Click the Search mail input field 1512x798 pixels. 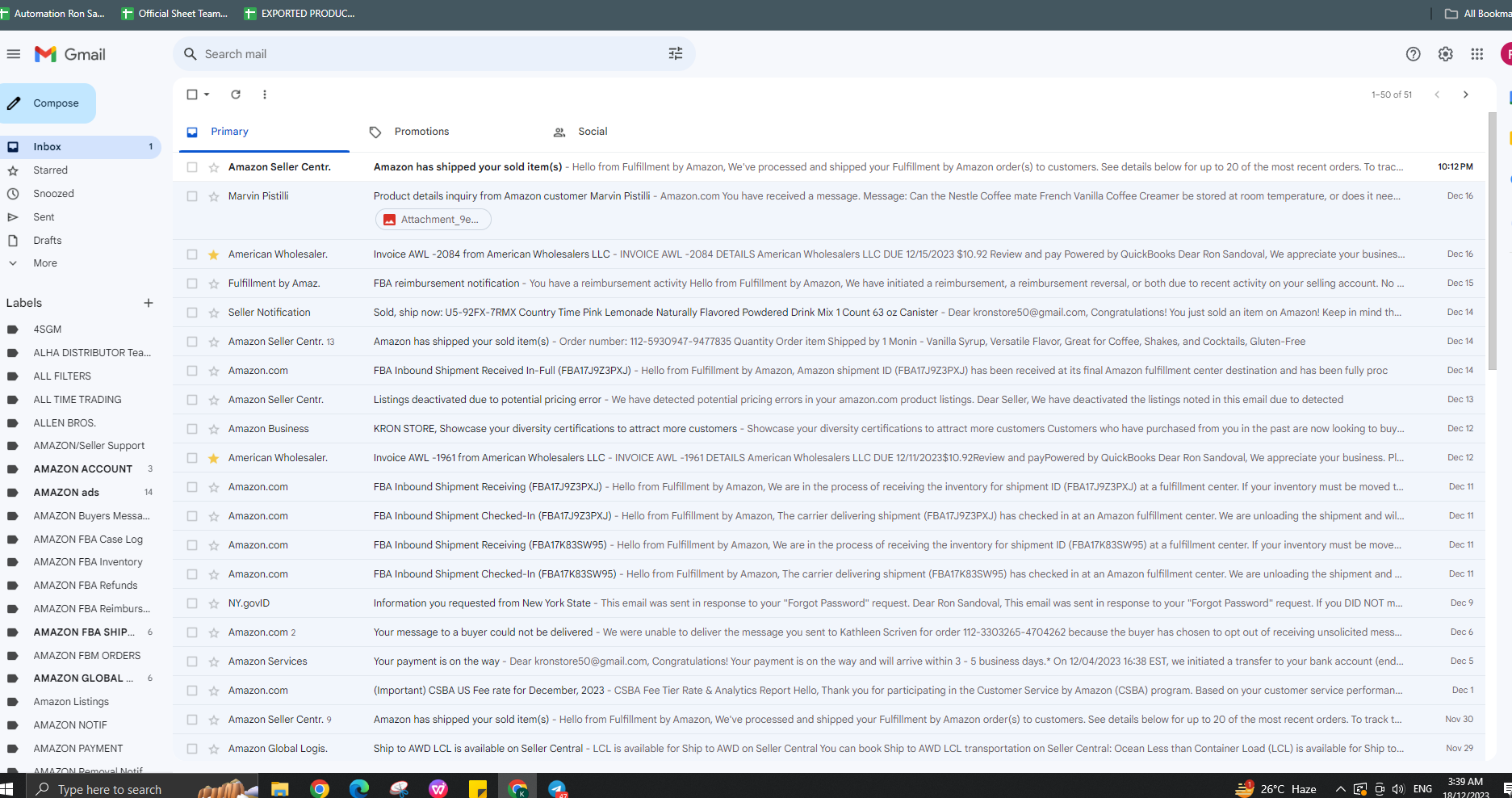pos(434,54)
